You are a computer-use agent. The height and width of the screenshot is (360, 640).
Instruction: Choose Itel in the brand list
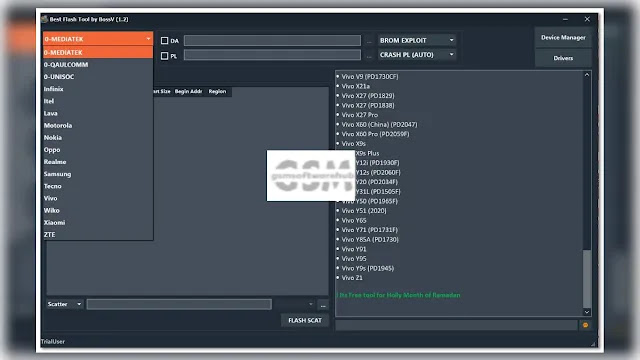point(98,101)
